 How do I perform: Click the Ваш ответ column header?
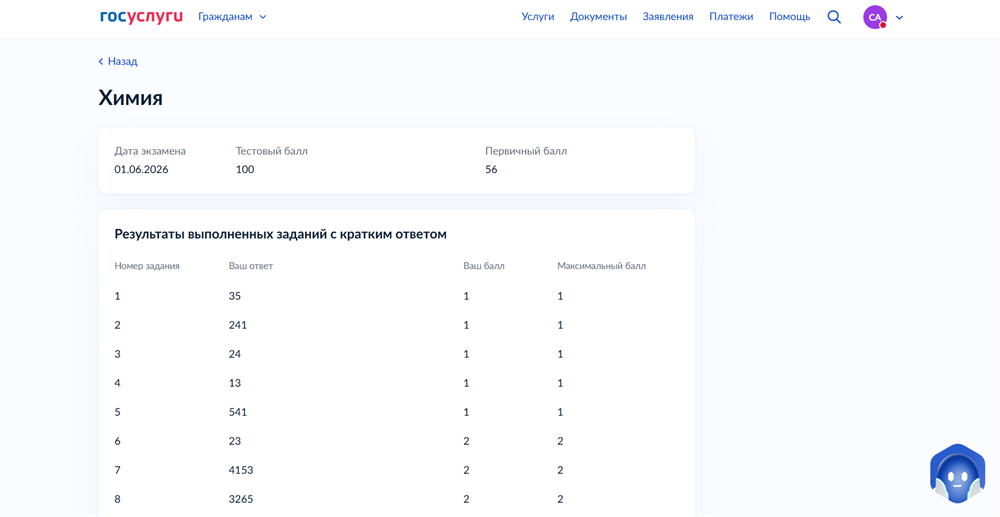251,266
